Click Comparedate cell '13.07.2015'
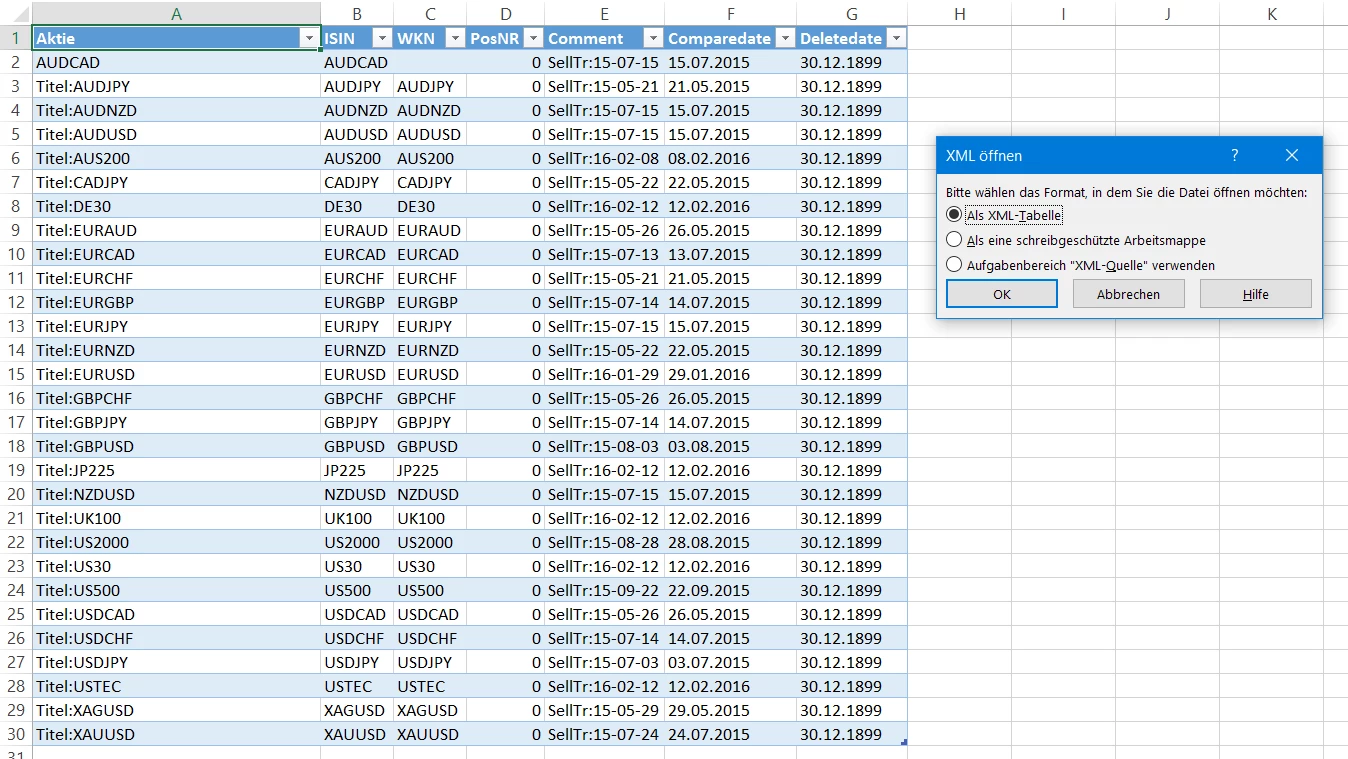Image resolution: width=1348 pixels, height=759 pixels. pos(731,254)
